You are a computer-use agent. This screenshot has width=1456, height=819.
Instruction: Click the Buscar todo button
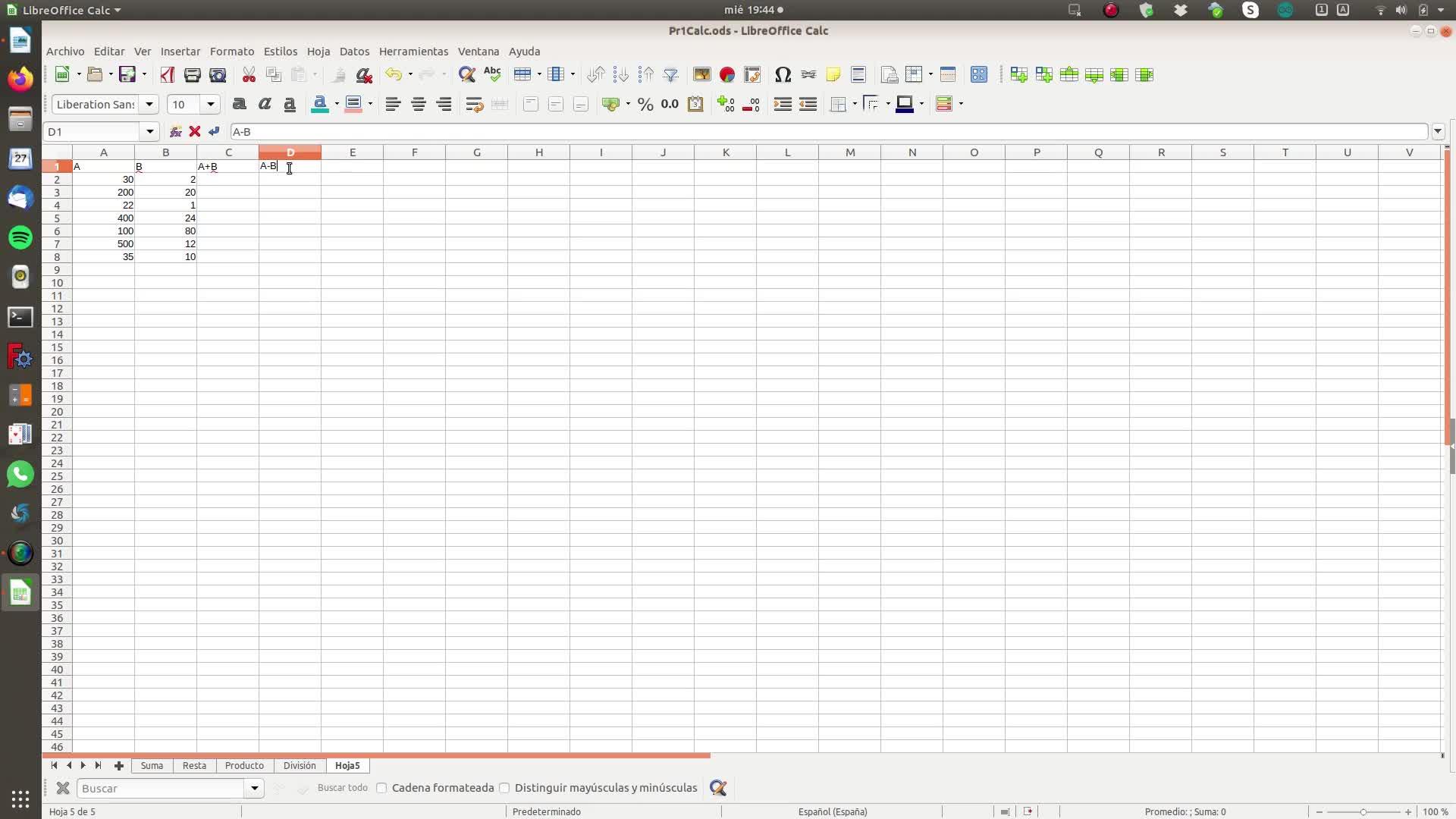click(342, 788)
